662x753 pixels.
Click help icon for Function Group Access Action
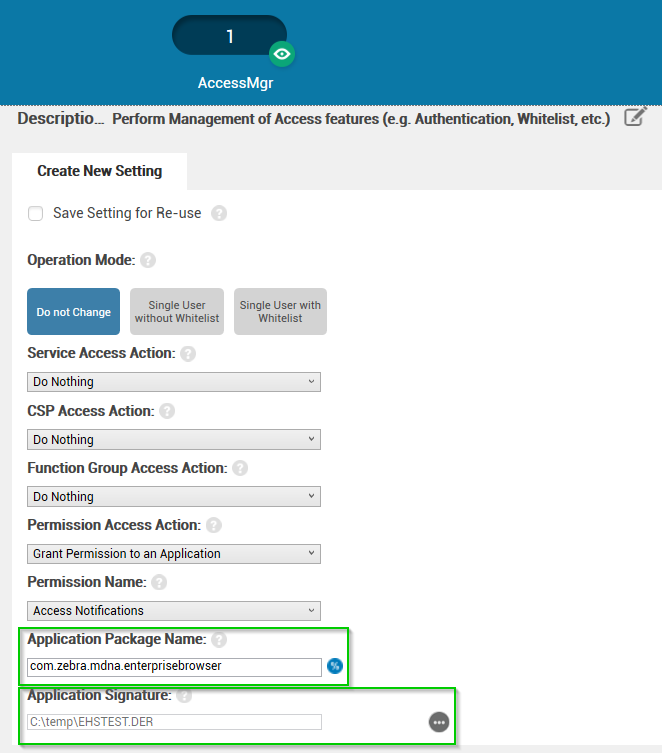click(x=240, y=468)
